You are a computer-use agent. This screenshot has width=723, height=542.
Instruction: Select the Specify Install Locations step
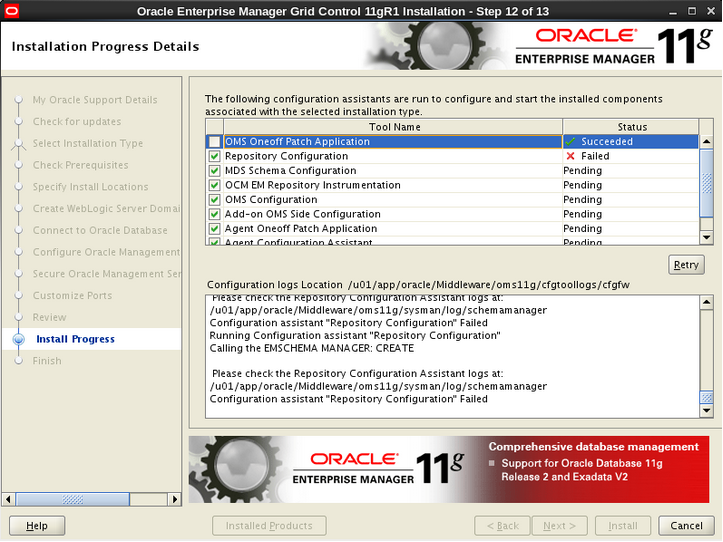90,187
